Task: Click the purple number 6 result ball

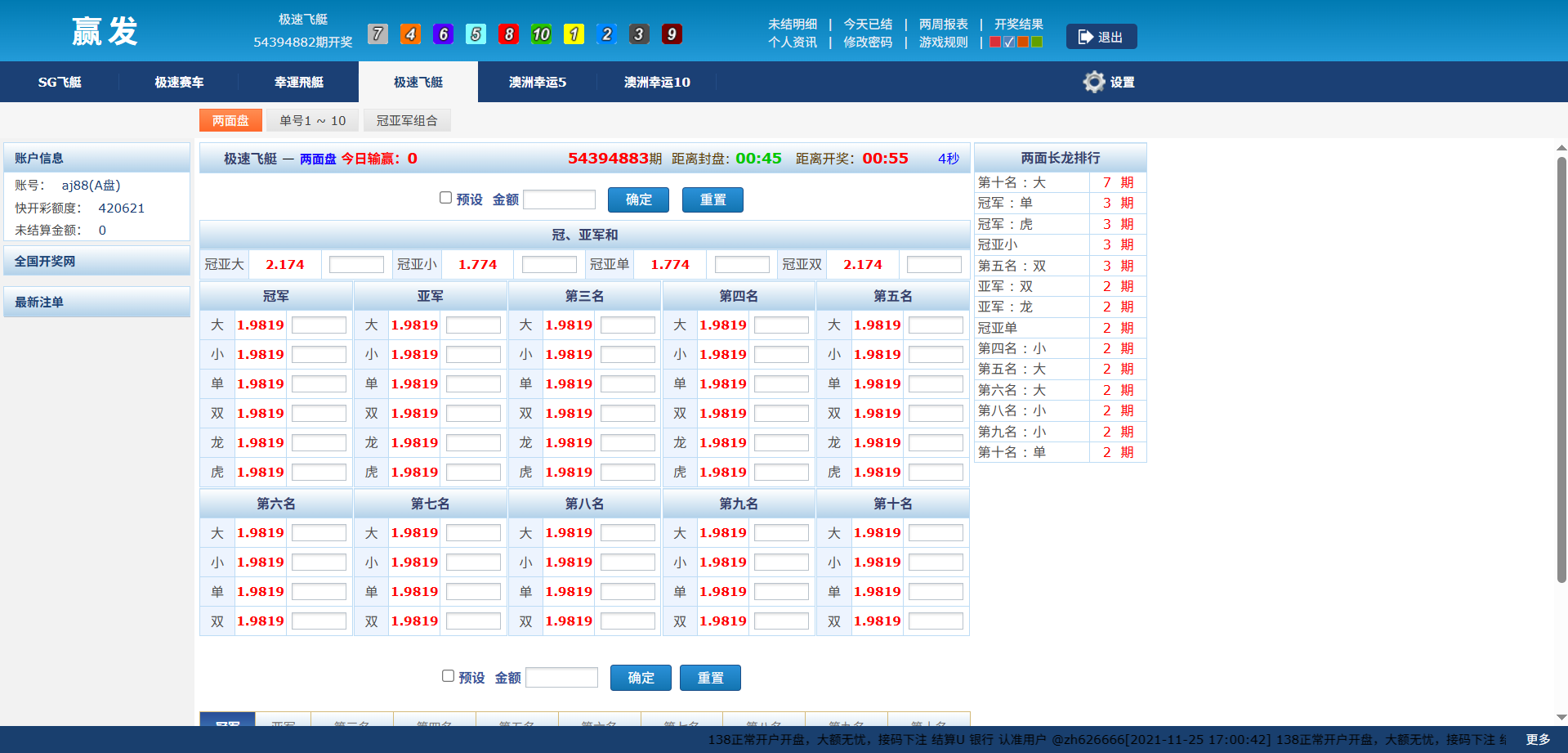Action: [443, 34]
